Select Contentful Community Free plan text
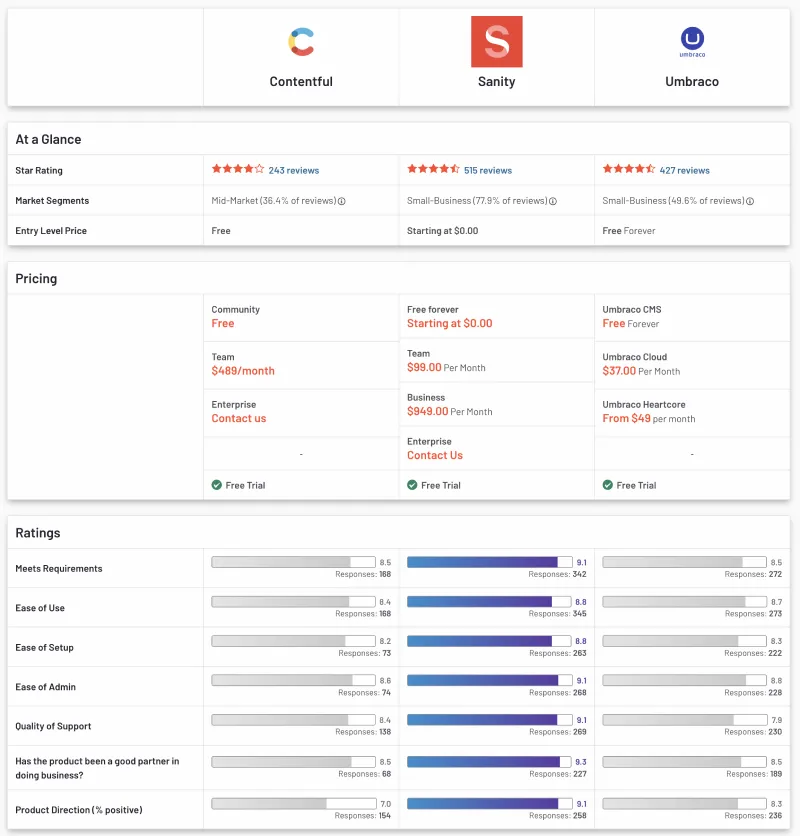Screen dimensions: 800x836 (223, 324)
